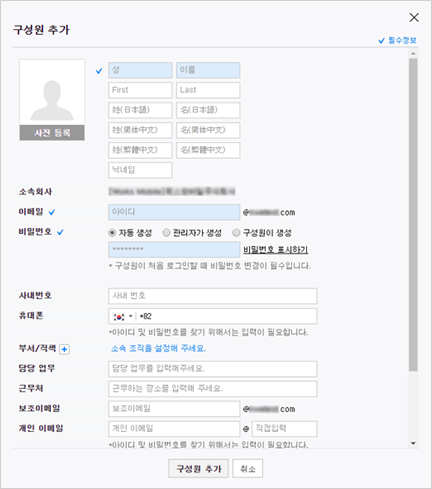Open the country flag dropdown for 휴대폰
The width and height of the screenshot is (432, 489).
[123, 316]
